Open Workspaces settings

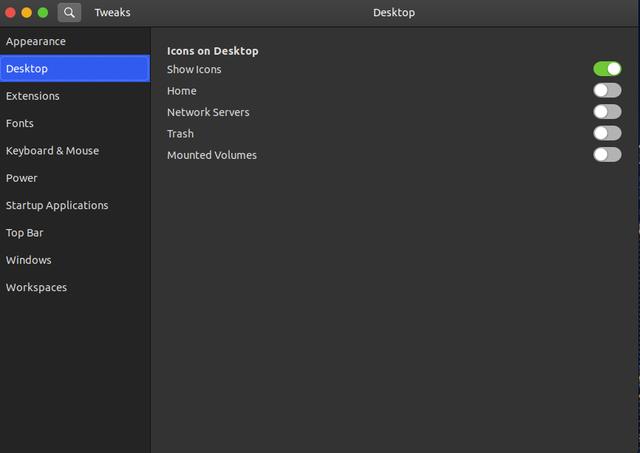(x=75, y=287)
